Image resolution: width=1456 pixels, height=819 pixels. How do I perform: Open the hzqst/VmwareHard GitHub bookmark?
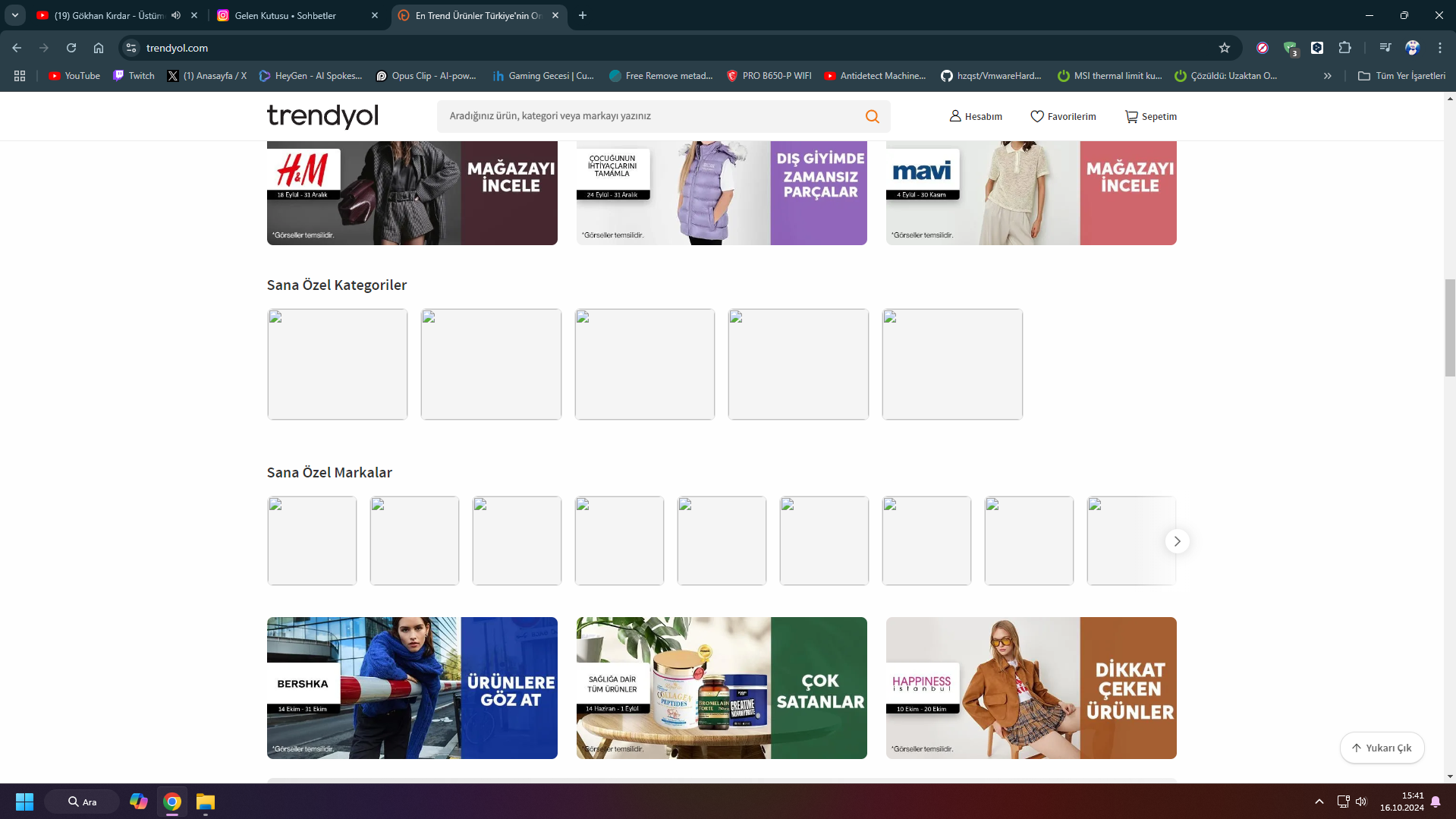pyautogui.click(x=991, y=76)
